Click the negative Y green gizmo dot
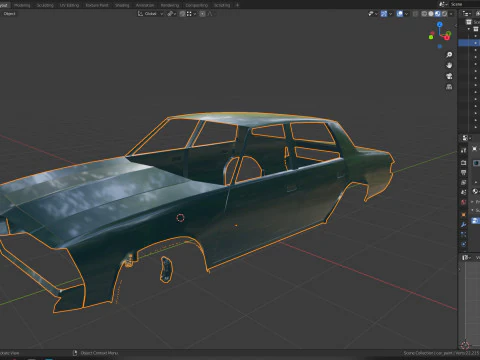 431,37
